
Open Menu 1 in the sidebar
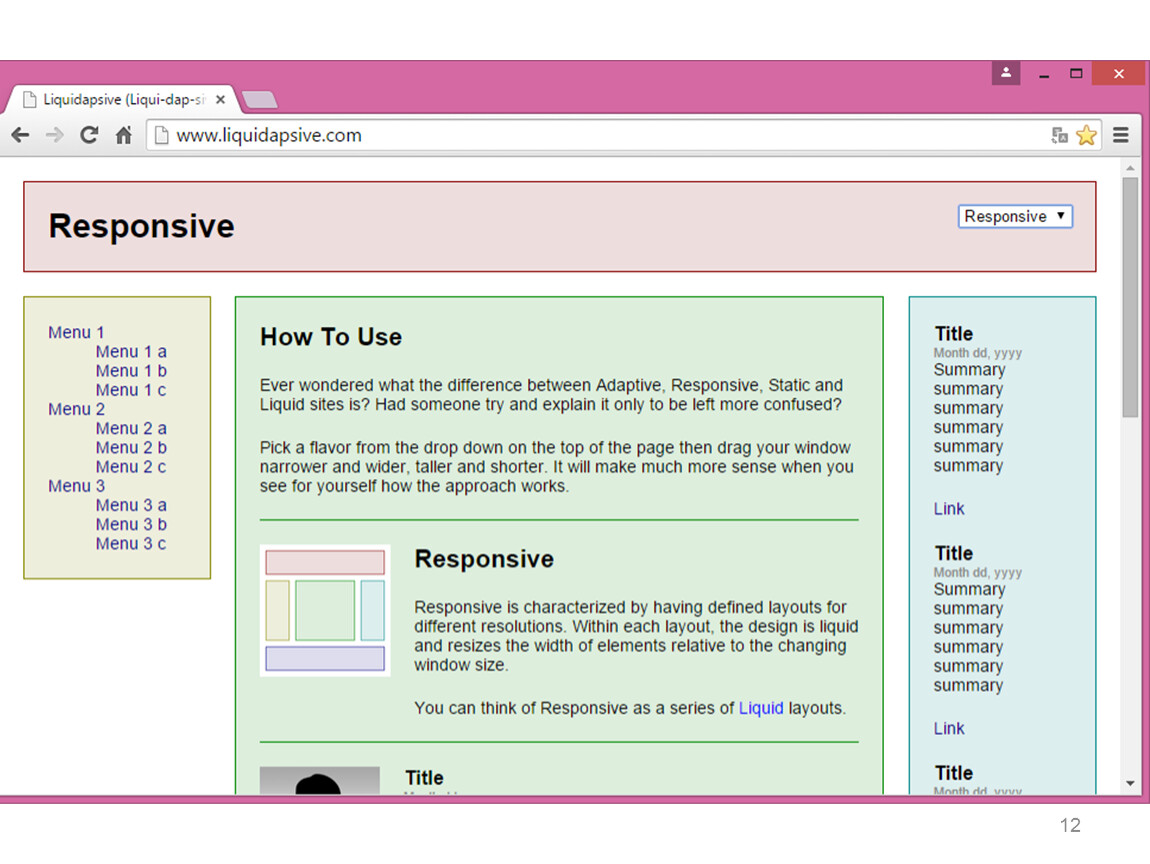point(76,332)
